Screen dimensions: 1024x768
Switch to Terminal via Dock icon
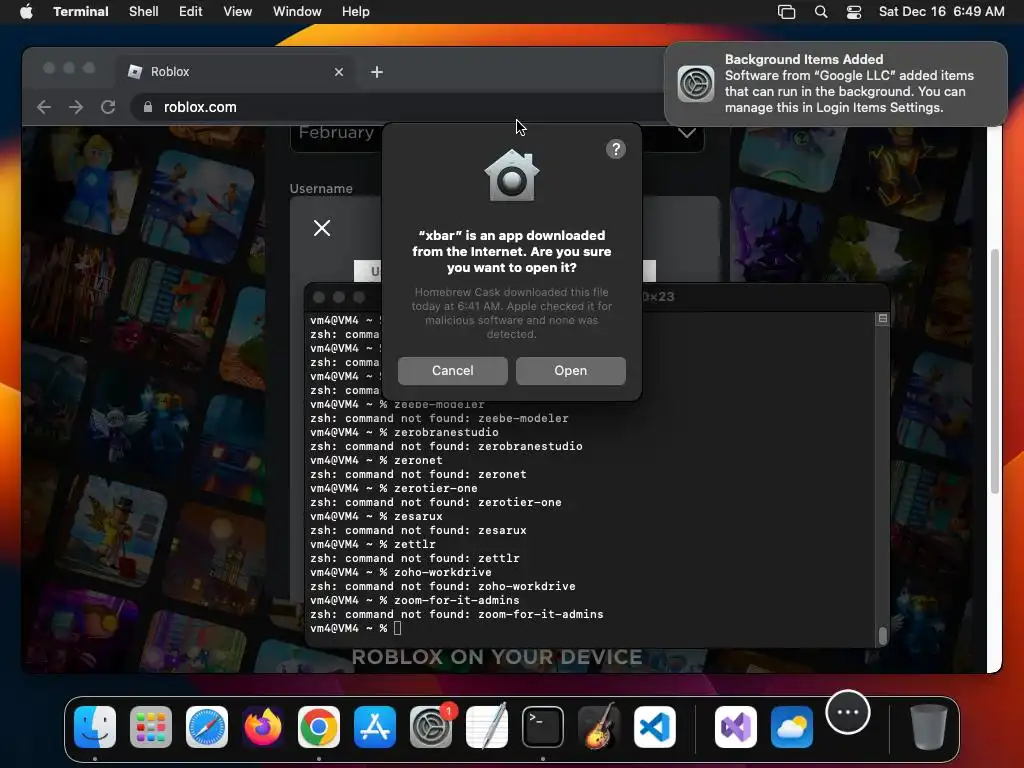[x=543, y=727]
